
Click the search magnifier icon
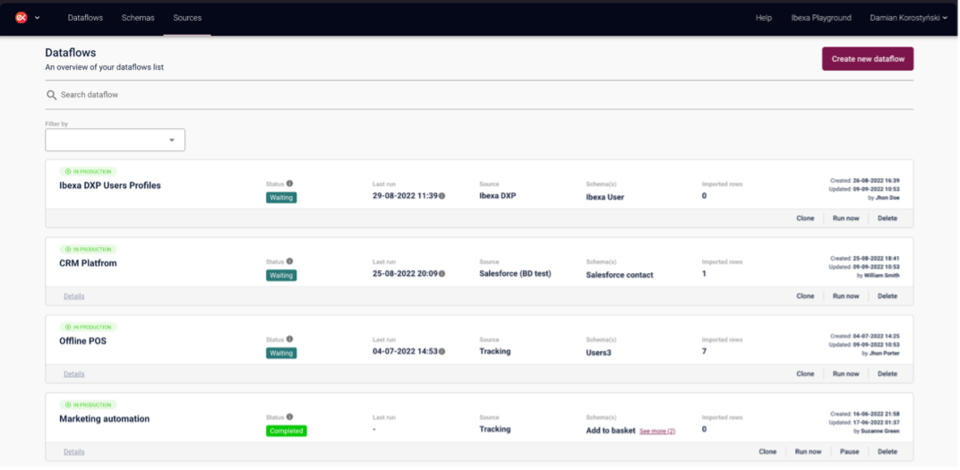click(51, 95)
